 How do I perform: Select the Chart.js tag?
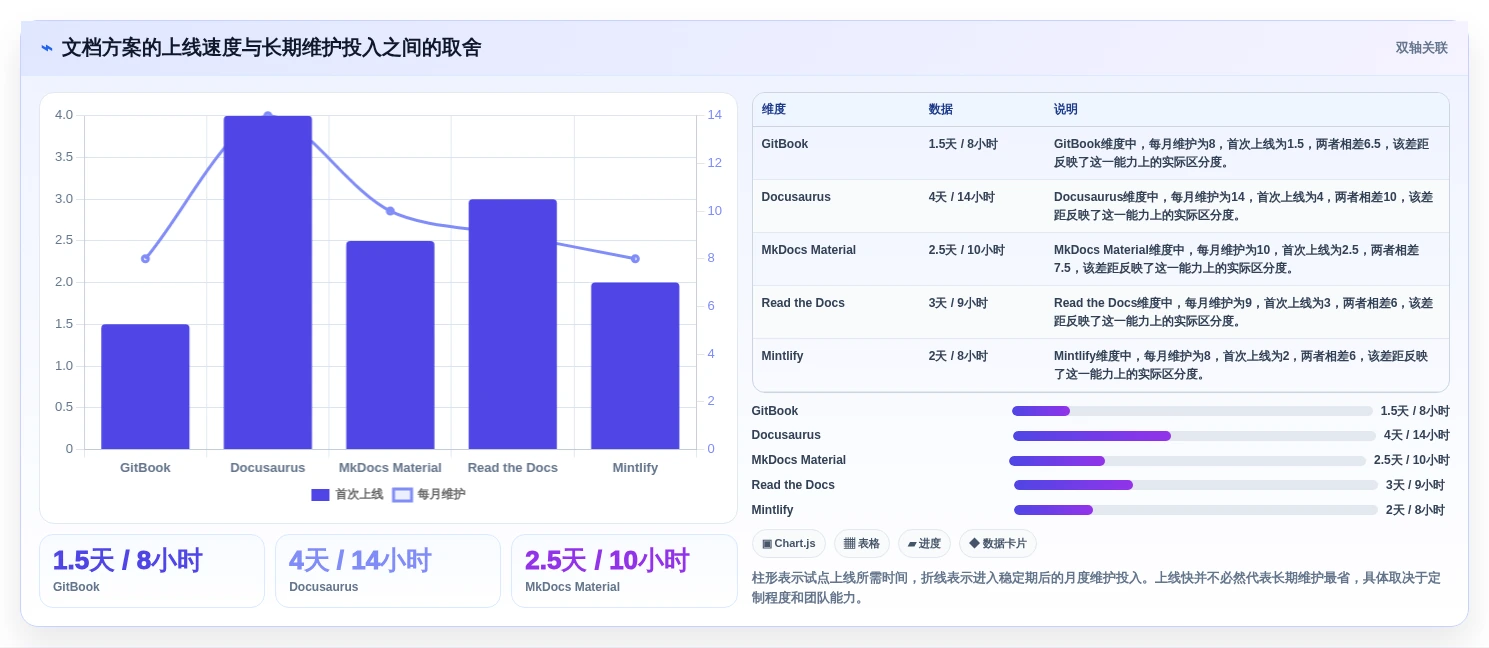click(x=788, y=543)
